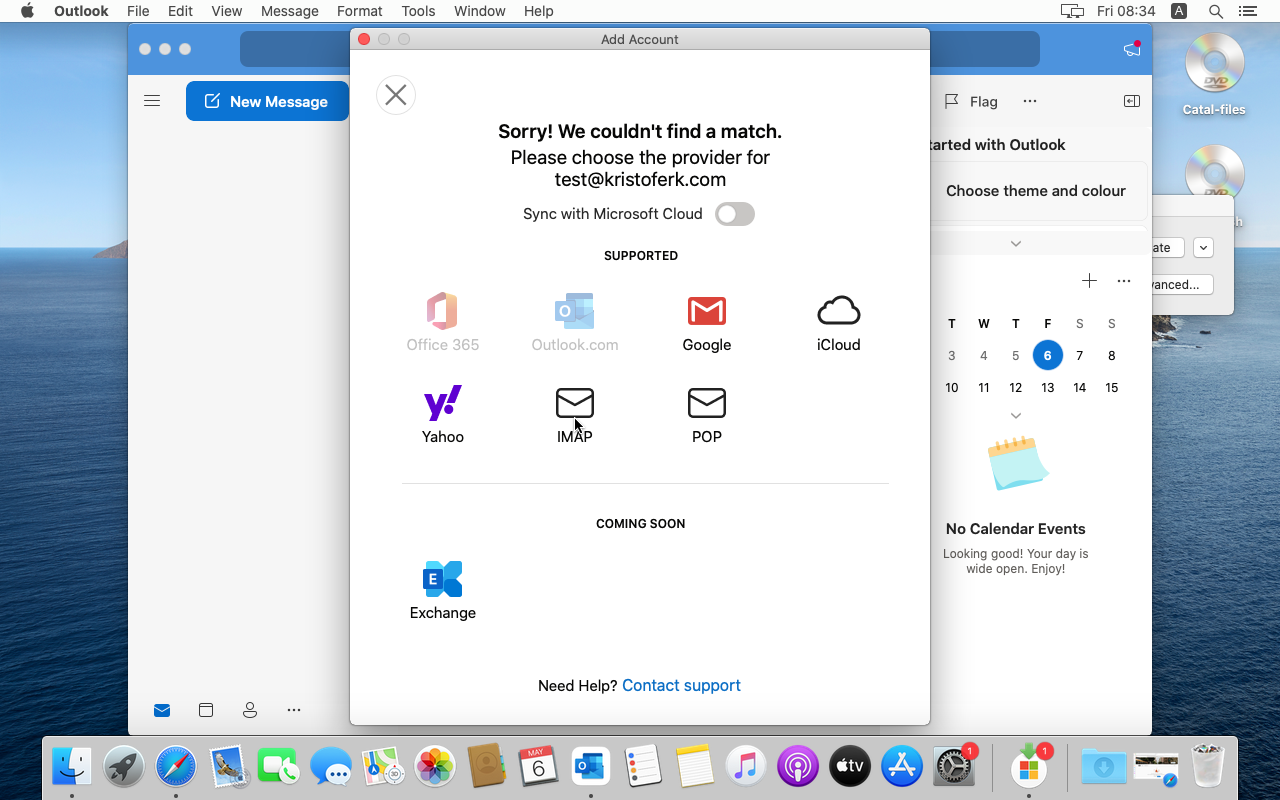Choose POP account type
Image resolution: width=1280 pixels, height=800 pixels.
tap(706, 404)
